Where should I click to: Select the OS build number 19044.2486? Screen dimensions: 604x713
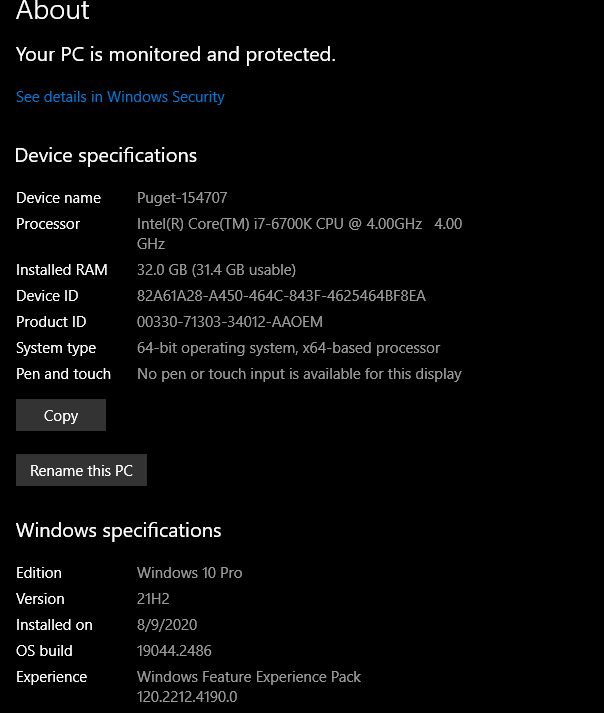[x=174, y=651]
